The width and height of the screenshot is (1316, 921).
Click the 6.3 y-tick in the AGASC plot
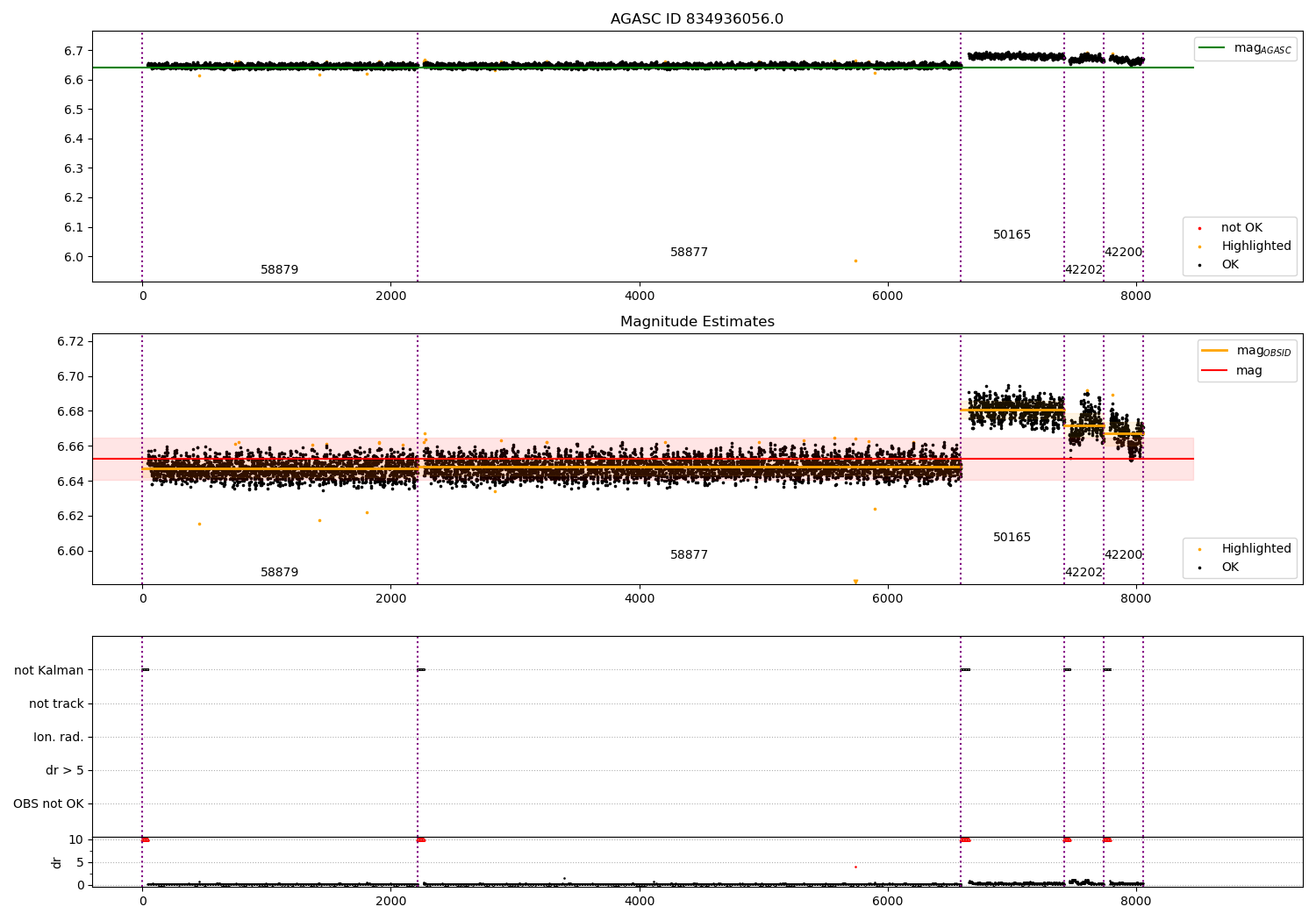pos(74,168)
